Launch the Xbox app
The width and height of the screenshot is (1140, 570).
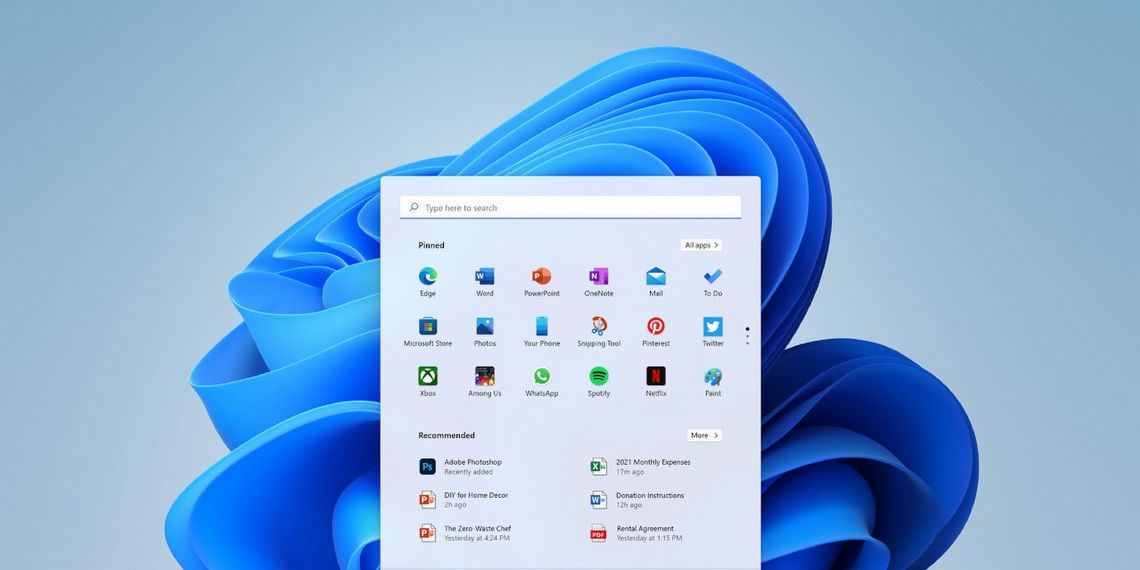(x=428, y=382)
